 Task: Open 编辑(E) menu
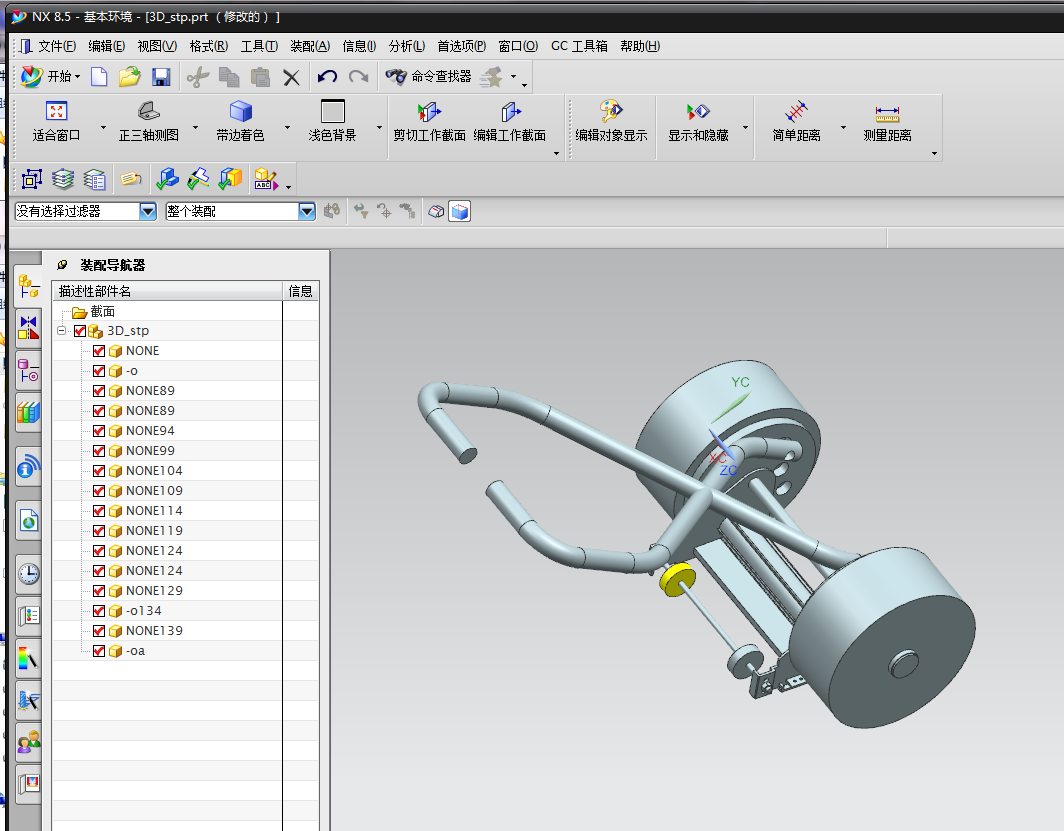[107, 46]
